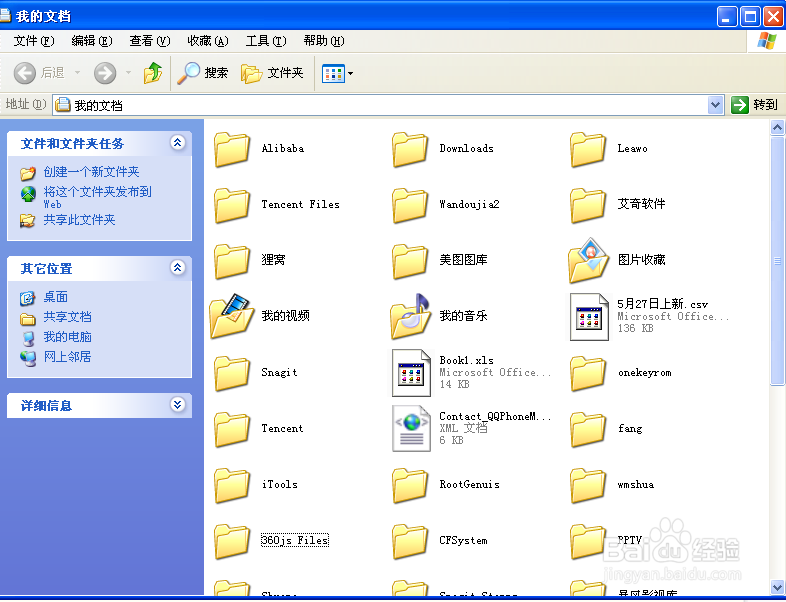Click 将这个文件夹发布到 Web link

pyautogui.click(x=97, y=197)
